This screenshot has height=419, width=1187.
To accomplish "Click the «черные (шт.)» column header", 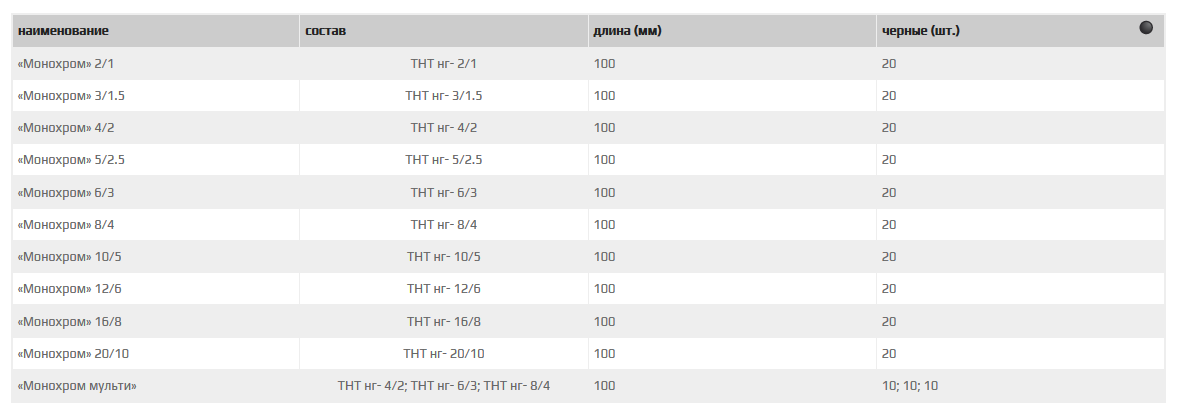I will 920,31.
